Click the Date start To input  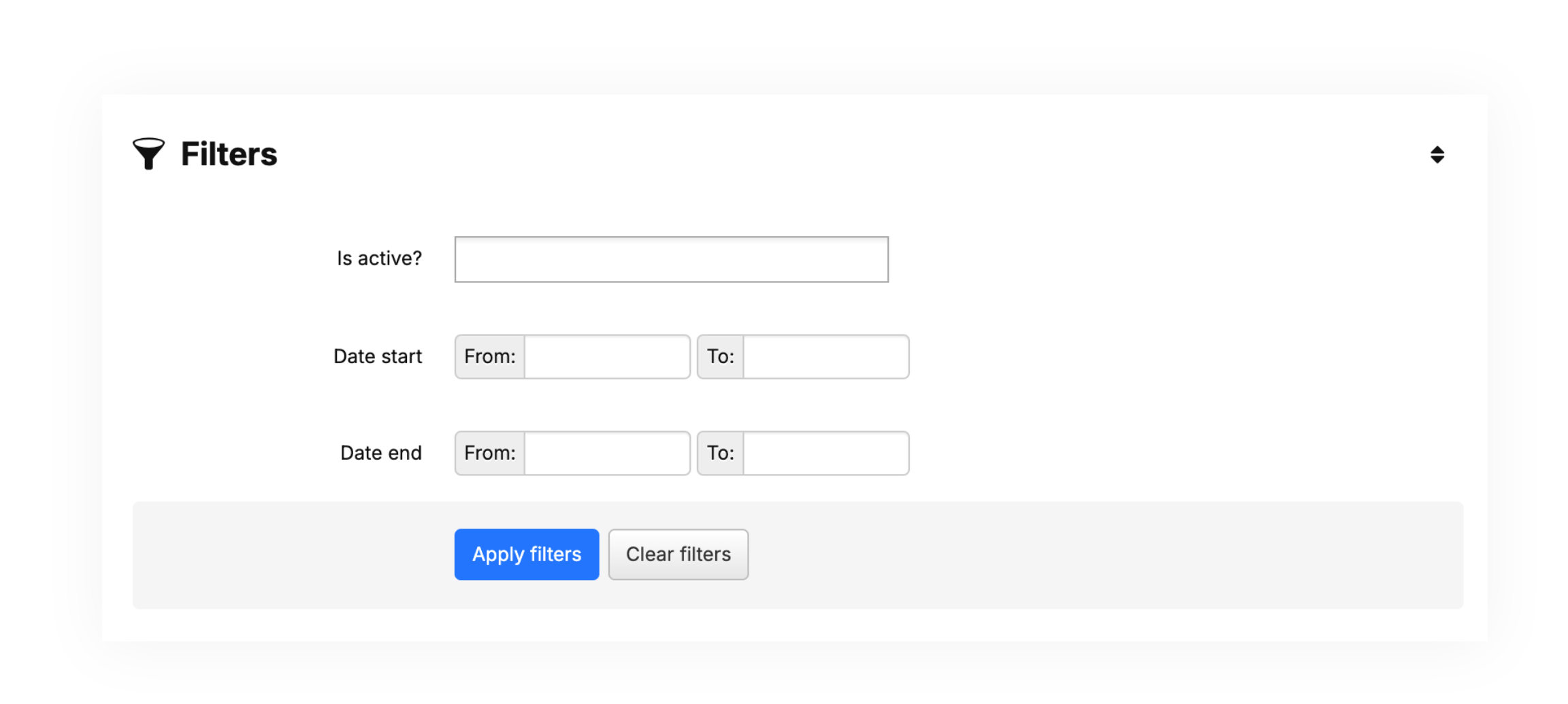[825, 356]
